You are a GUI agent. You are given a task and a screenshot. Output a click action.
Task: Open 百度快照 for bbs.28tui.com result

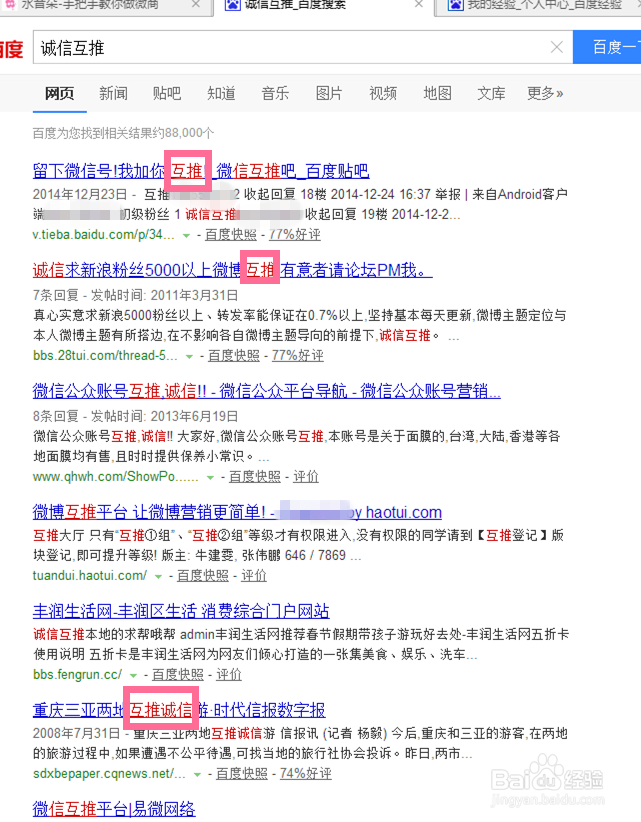[234, 356]
